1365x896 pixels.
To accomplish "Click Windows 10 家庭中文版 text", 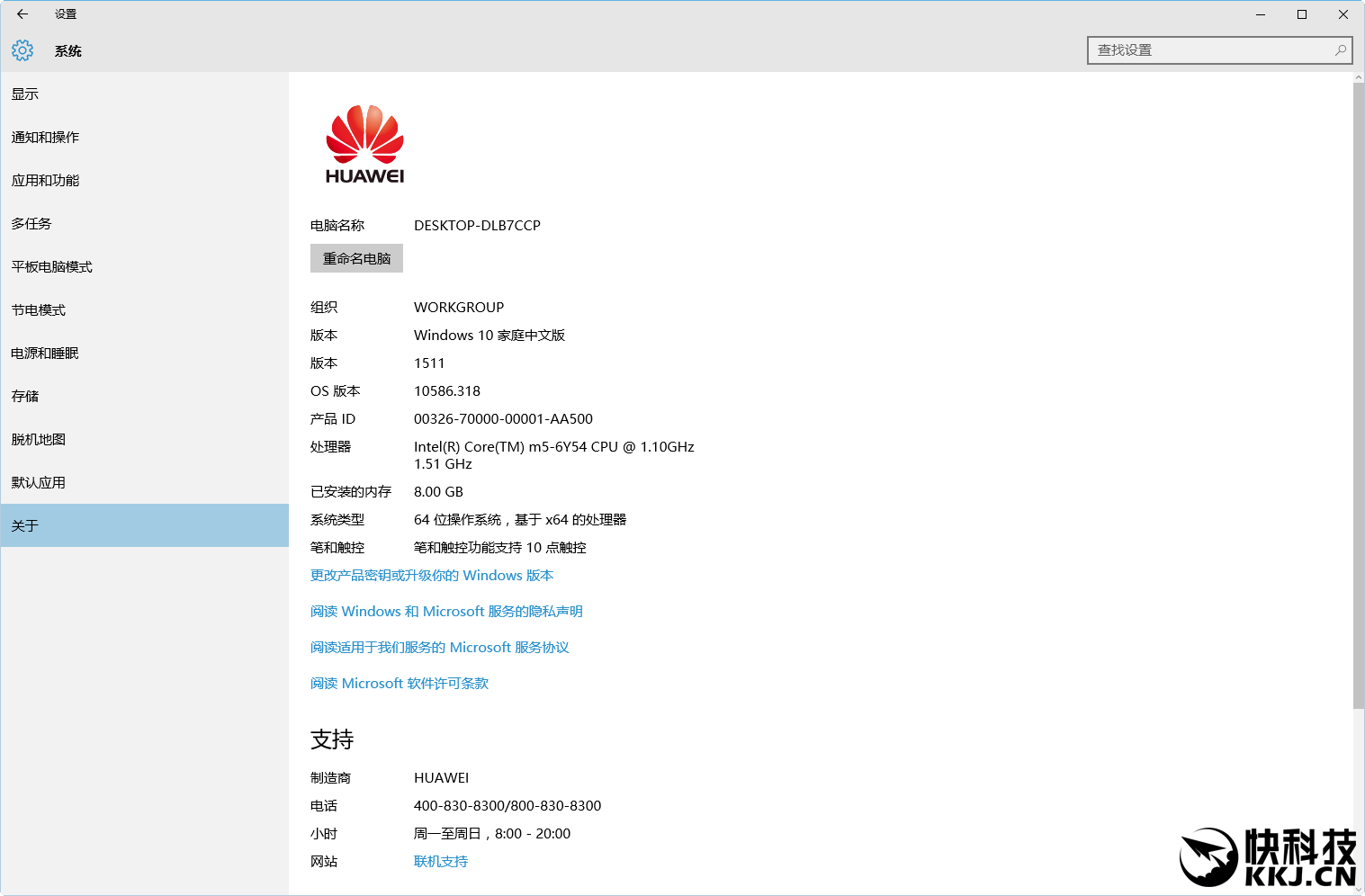I will [489, 336].
